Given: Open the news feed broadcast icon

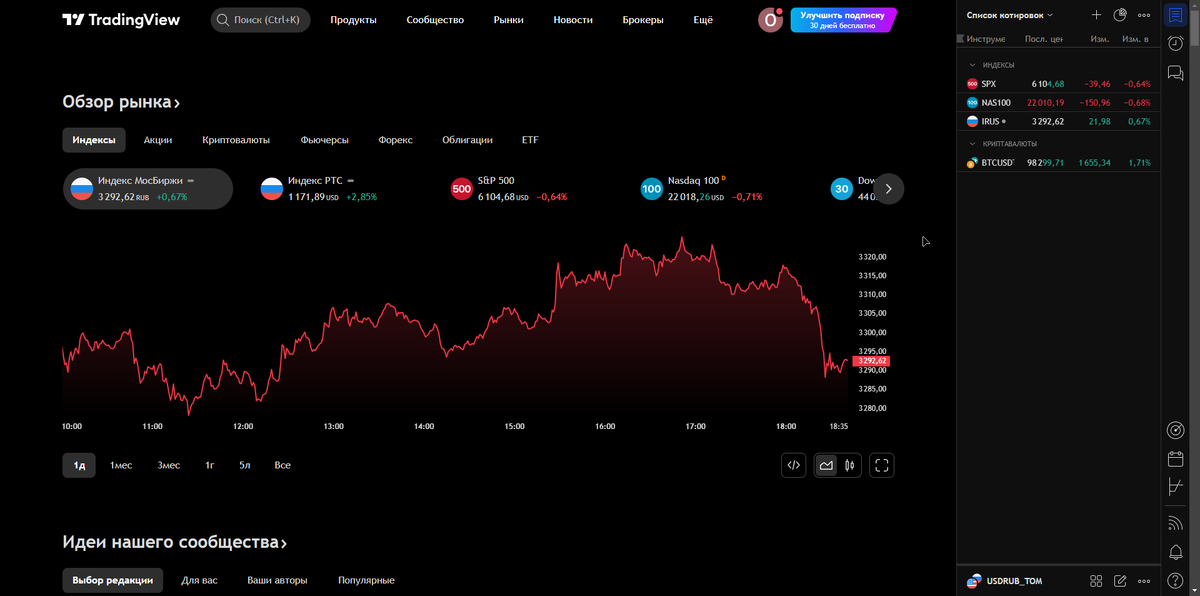Looking at the screenshot, I should (x=1175, y=523).
